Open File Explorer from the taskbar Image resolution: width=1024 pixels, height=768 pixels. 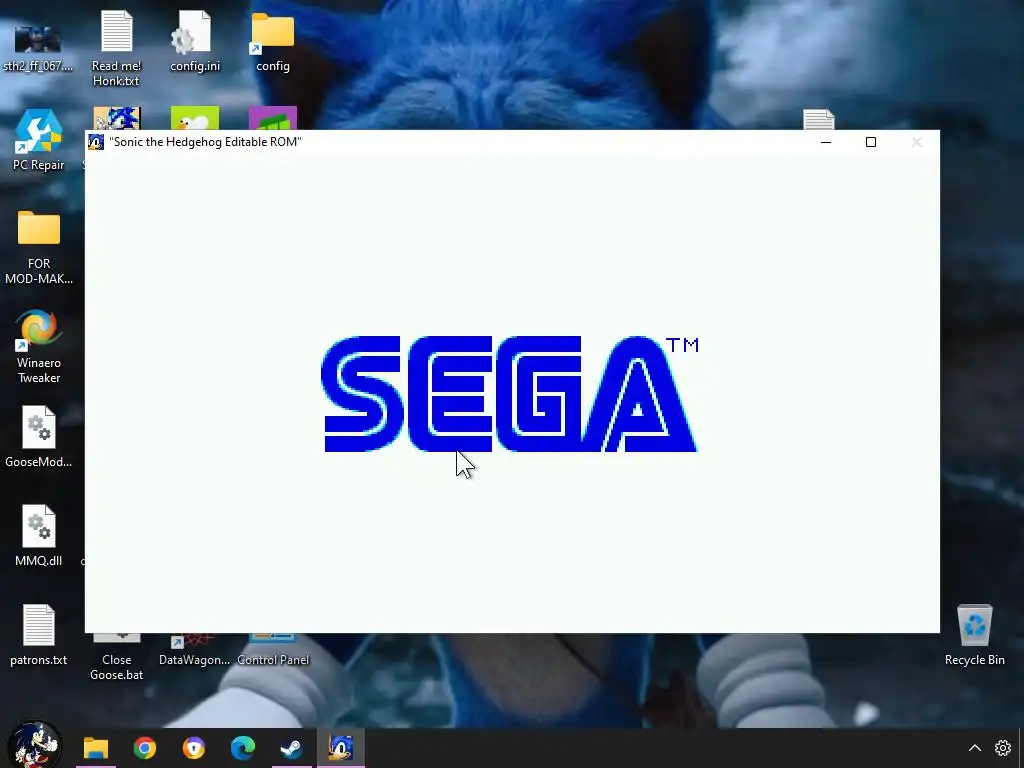click(x=95, y=748)
